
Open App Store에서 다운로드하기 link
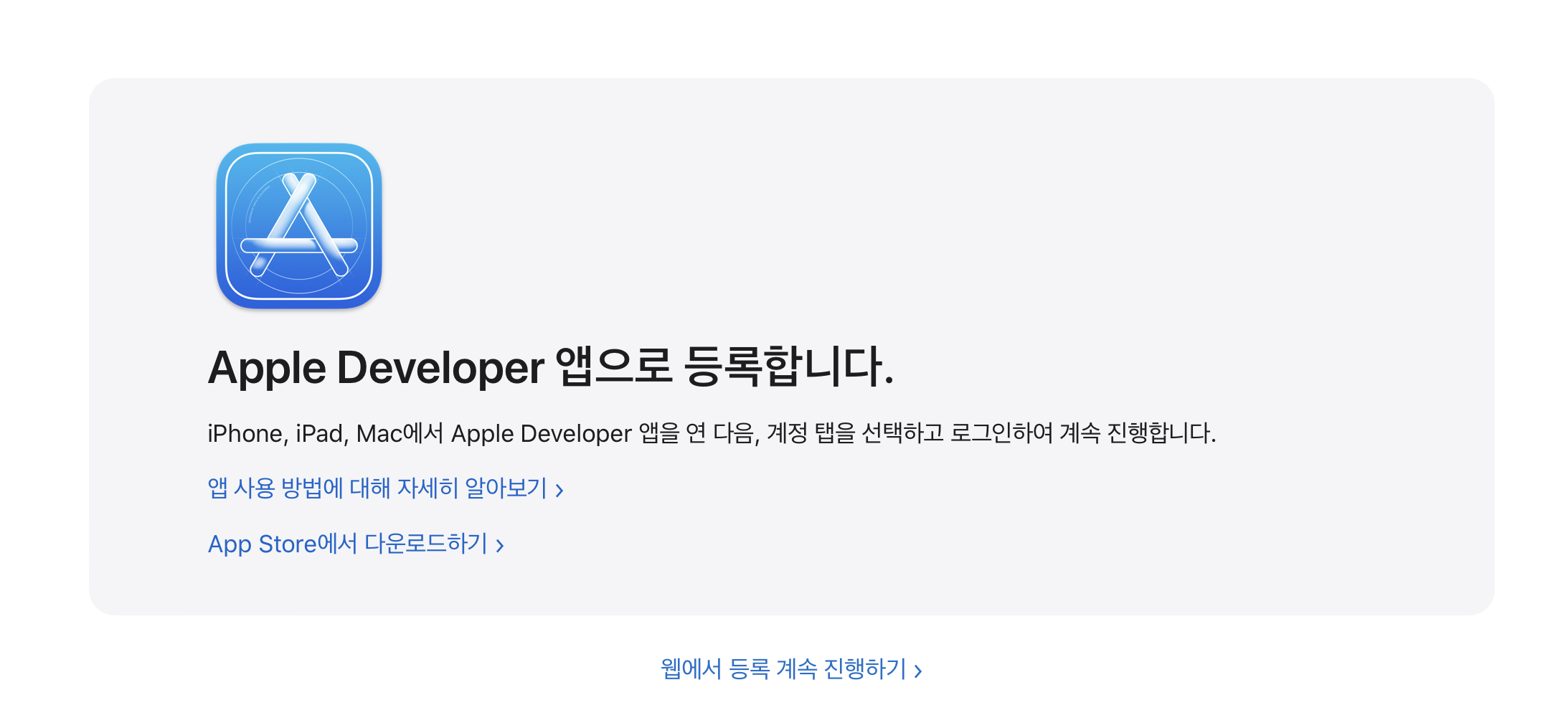pos(356,544)
